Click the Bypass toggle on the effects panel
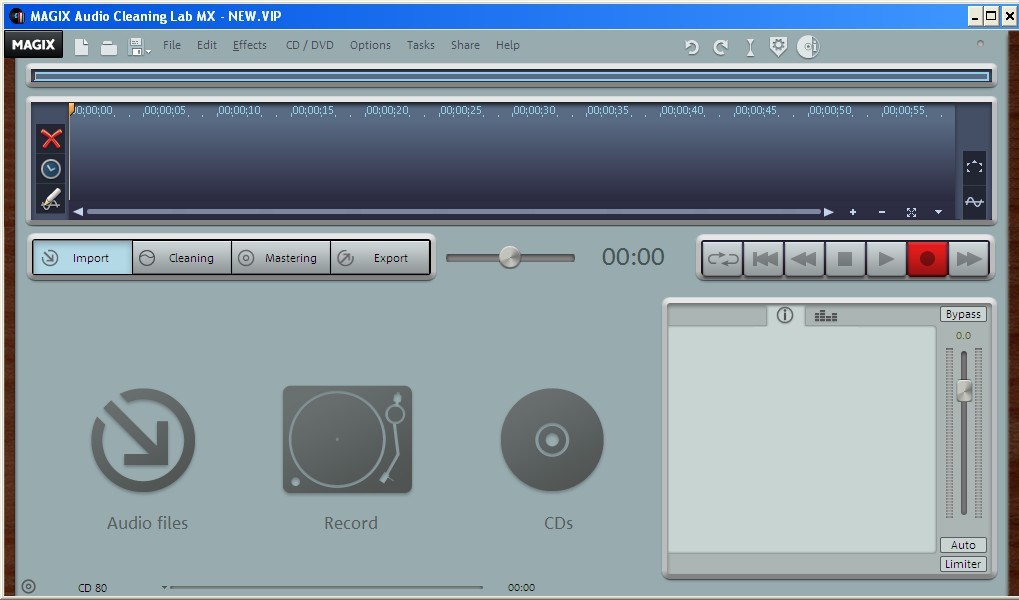Image resolution: width=1019 pixels, height=600 pixels. pos(961,313)
